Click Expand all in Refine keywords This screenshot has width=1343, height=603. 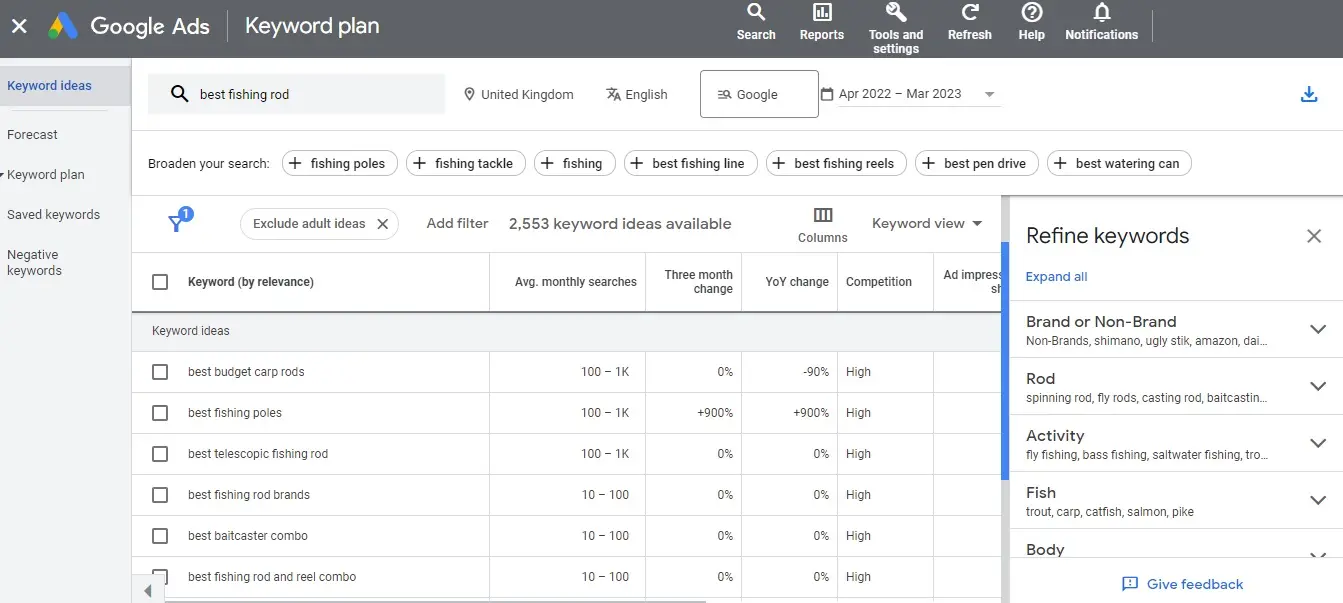point(1056,277)
